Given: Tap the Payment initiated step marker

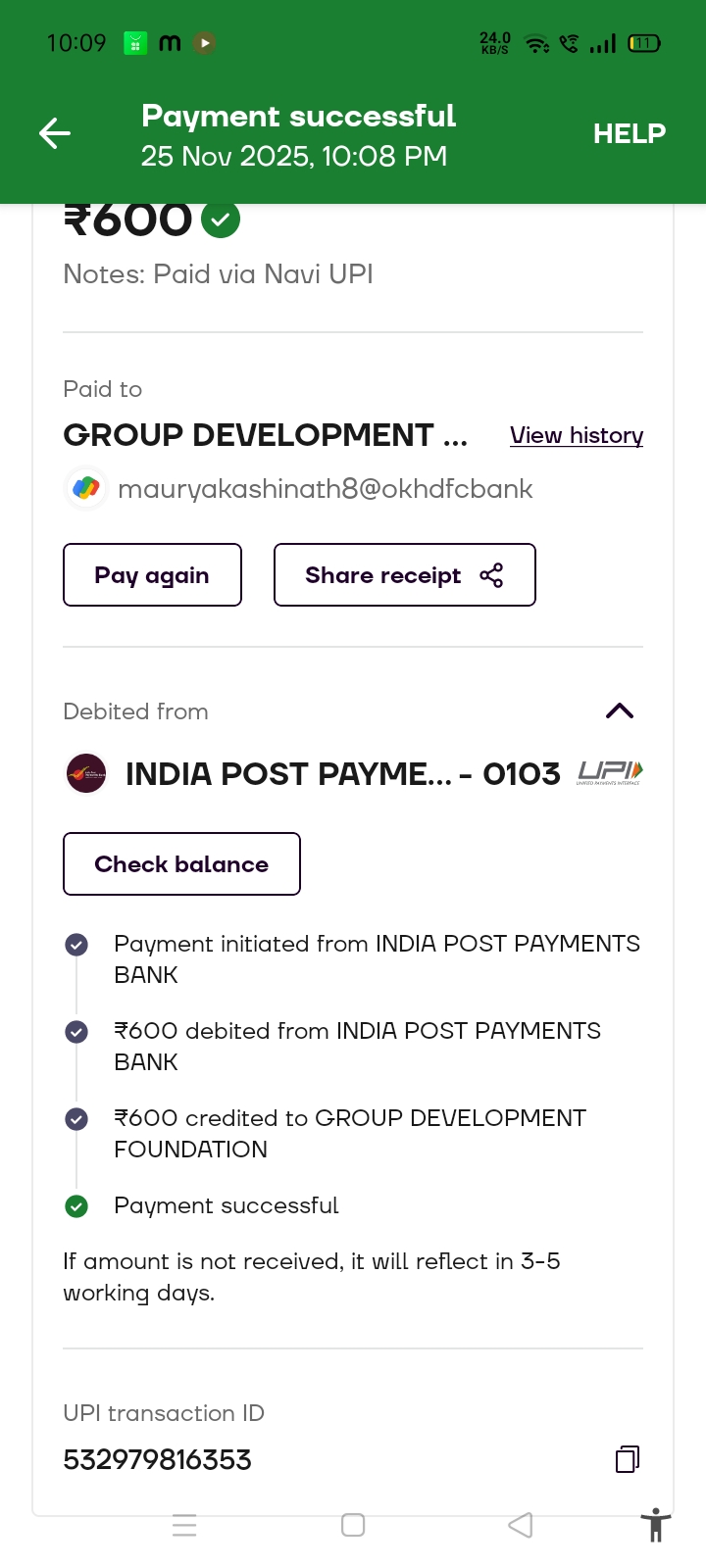Looking at the screenshot, I should pyautogui.click(x=76, y=945).
